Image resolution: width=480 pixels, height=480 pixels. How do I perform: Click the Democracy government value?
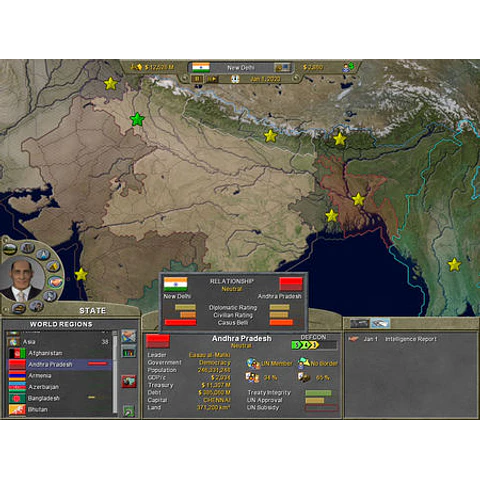[x=215, y=362]
